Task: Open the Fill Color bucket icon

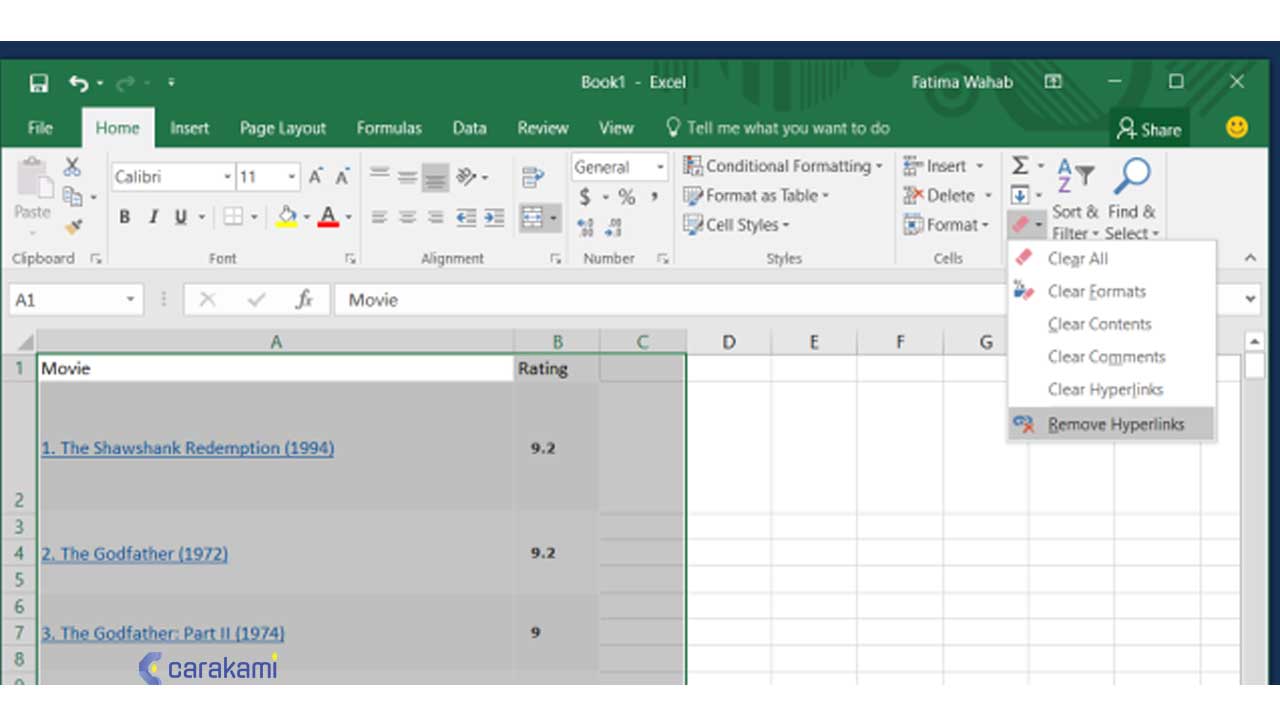Action: 286,216
